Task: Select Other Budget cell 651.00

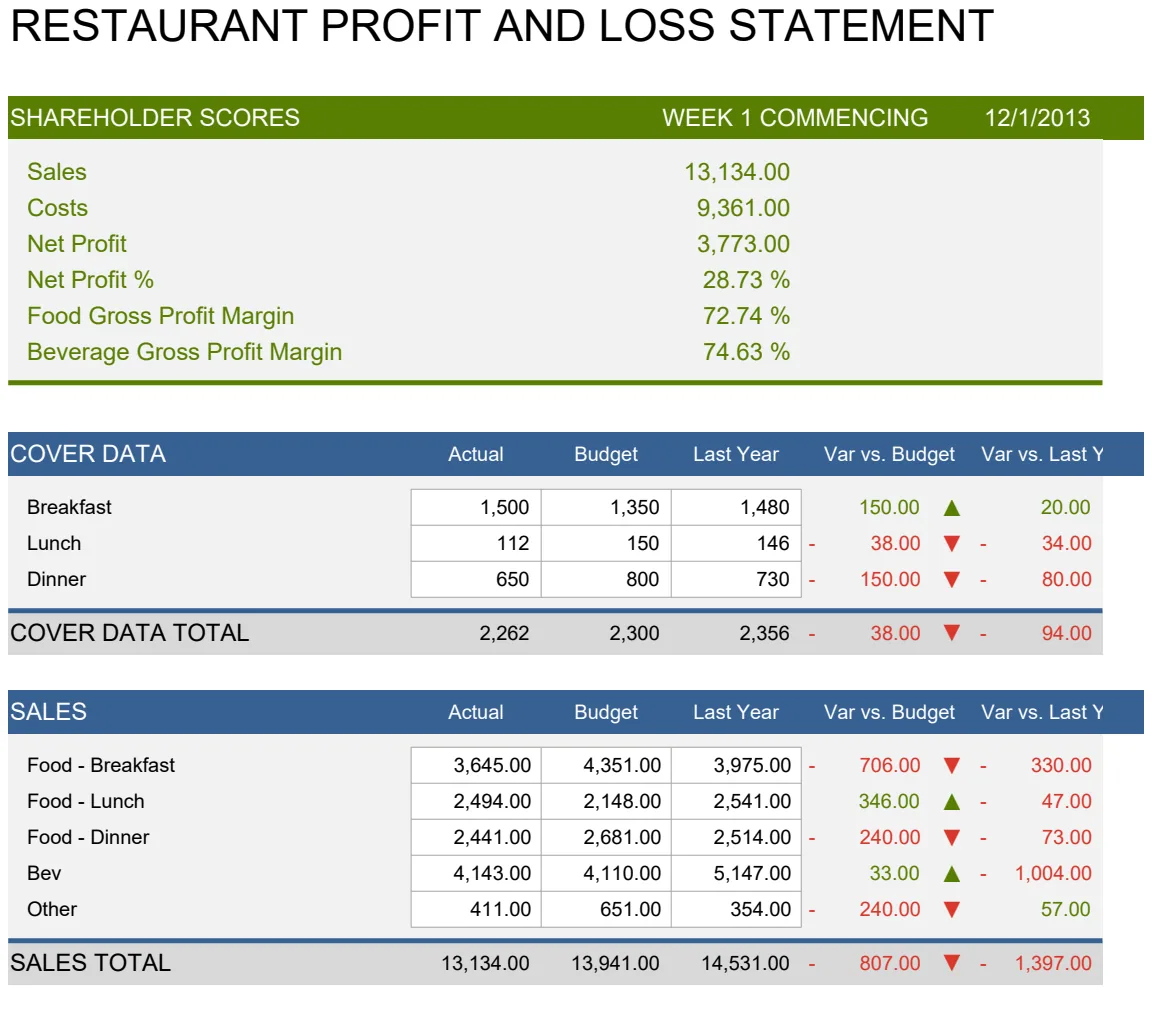Action: [x=606, y=909]
